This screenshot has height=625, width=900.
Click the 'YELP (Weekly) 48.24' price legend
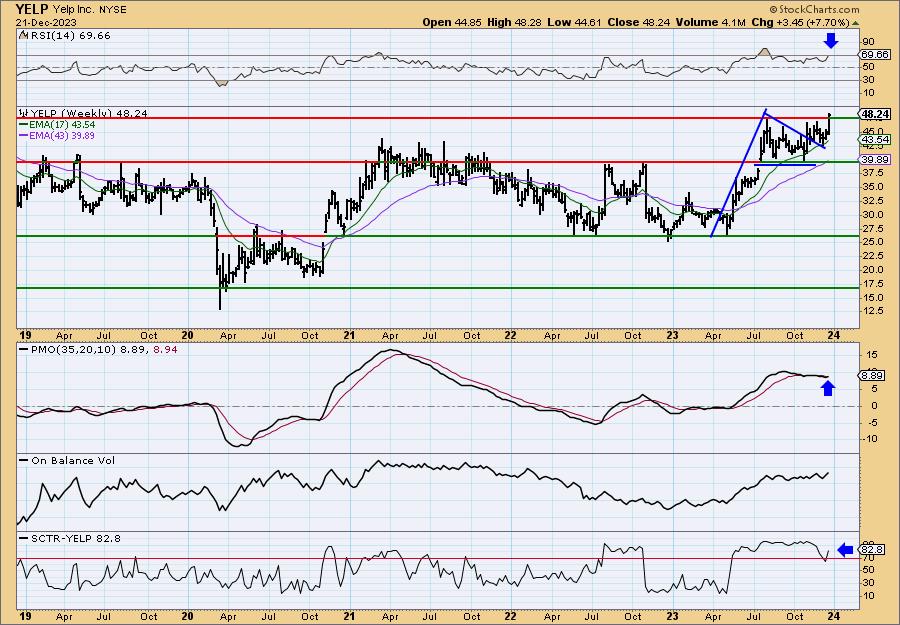click(88, 114)
